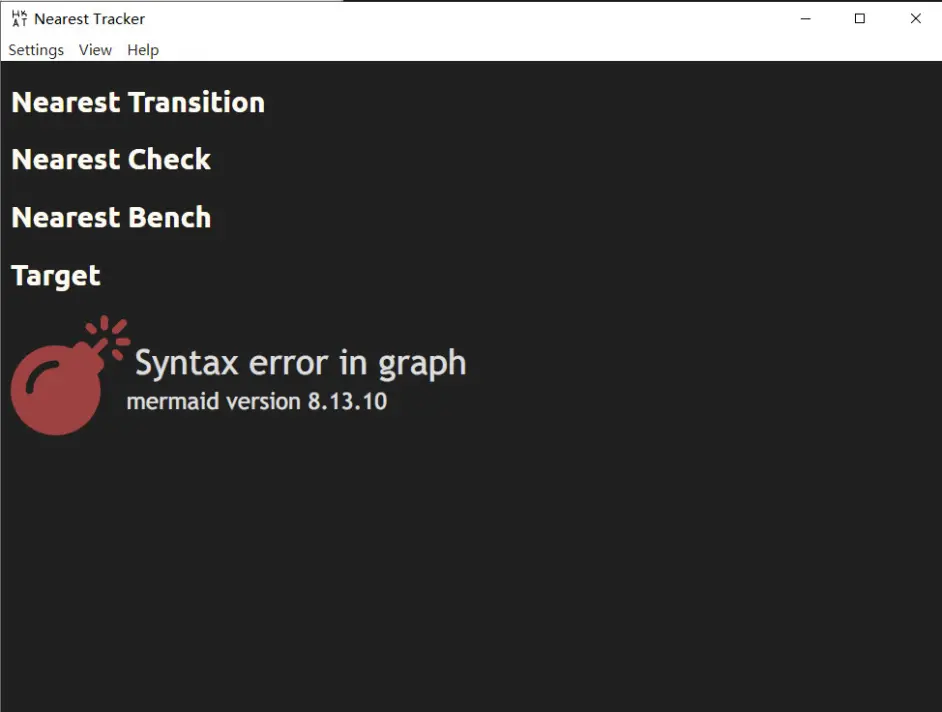
Task: Click the 'mermaid version' text line
Action: (257, 401)
